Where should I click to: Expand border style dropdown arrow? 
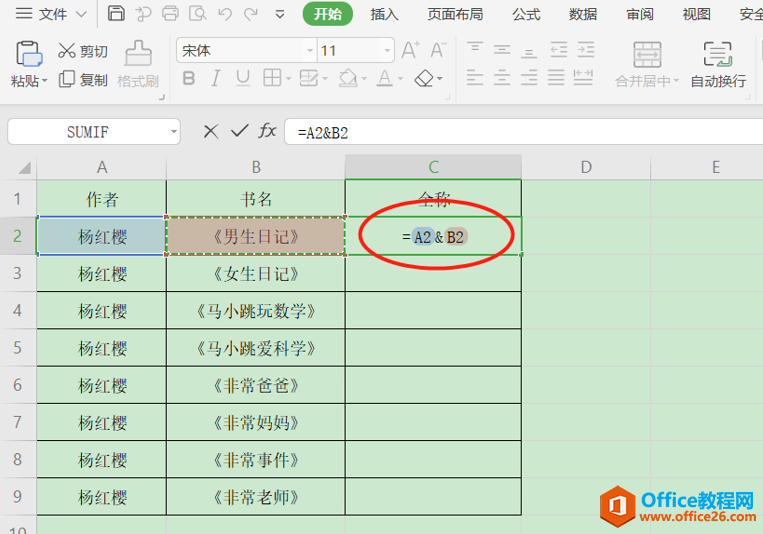(x=288, y=78)
